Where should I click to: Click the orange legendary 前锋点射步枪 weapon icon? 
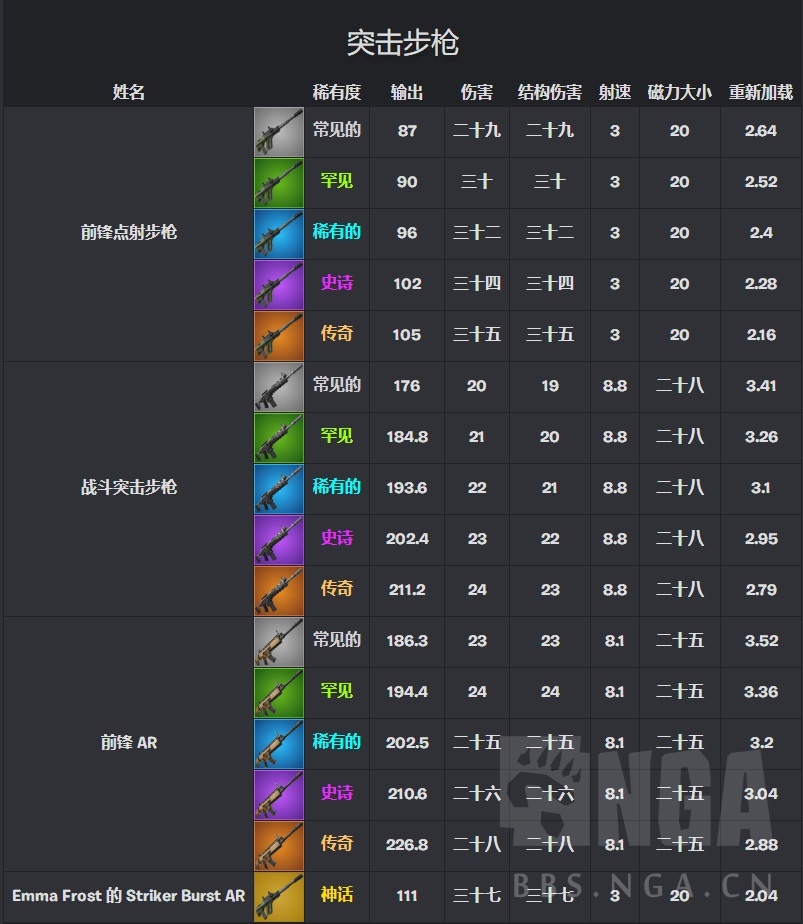pyautogui.click(x=279, y=336)
